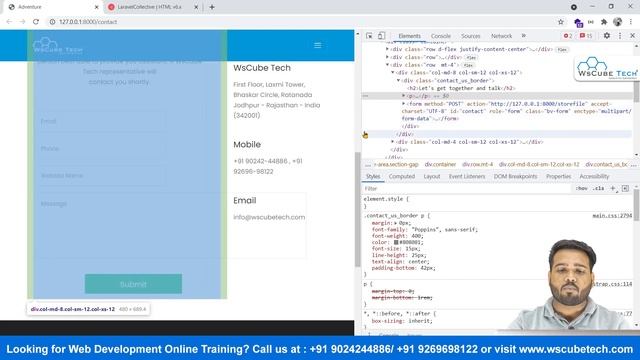Open Chrome three-dot menu
This screenshot has height=360, width=640.
point(631,22)
